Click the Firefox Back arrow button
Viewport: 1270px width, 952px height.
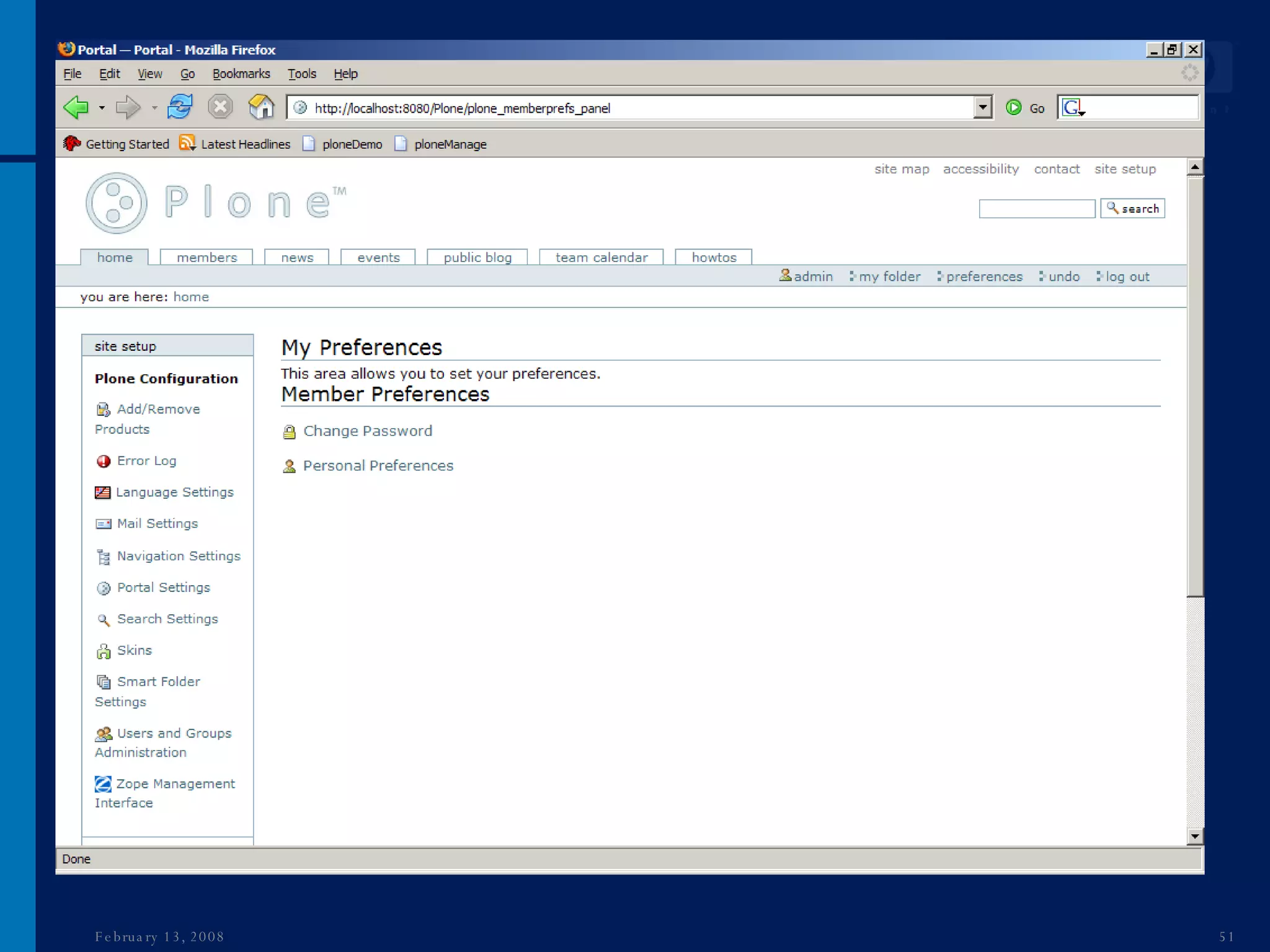point(76,107)
